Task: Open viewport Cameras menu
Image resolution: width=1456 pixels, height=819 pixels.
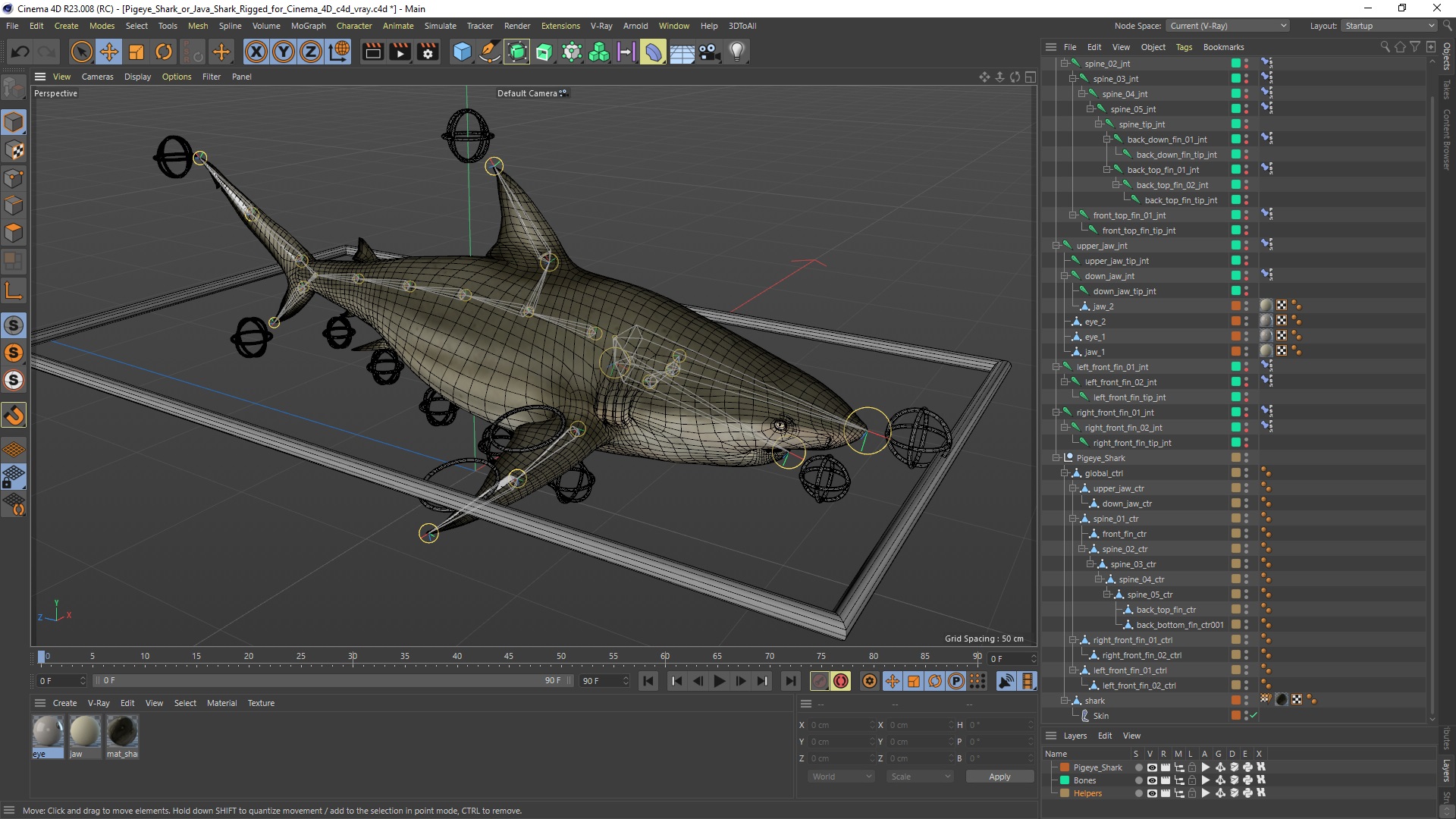Action: pyautogui.click(x=97, y=77)
